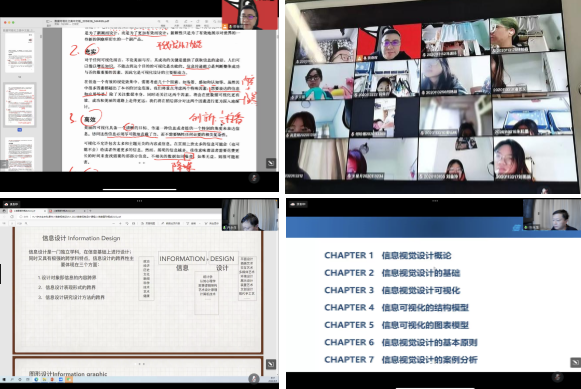
Task: Click the annotation pencil icon on the Information Design slide
Action: click(x=271, y=364)
